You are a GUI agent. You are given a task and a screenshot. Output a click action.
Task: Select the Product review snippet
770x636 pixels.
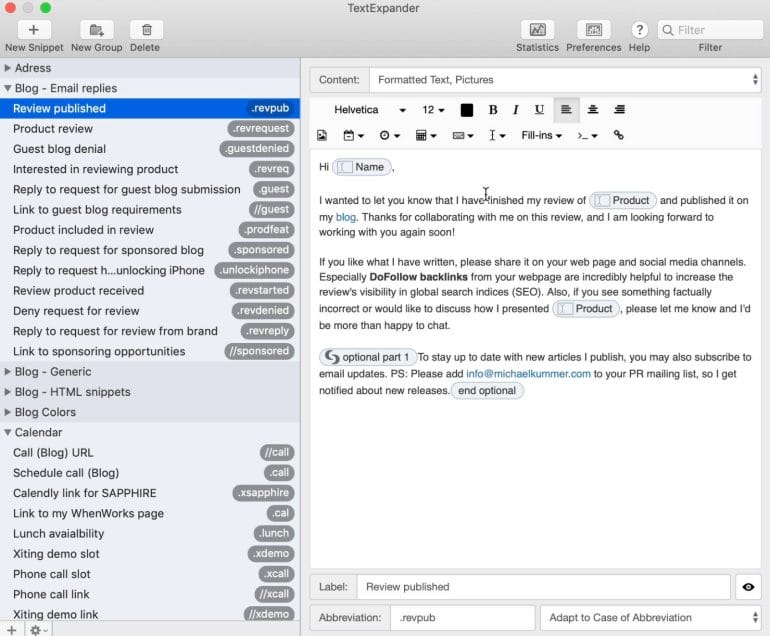(150, 129)
